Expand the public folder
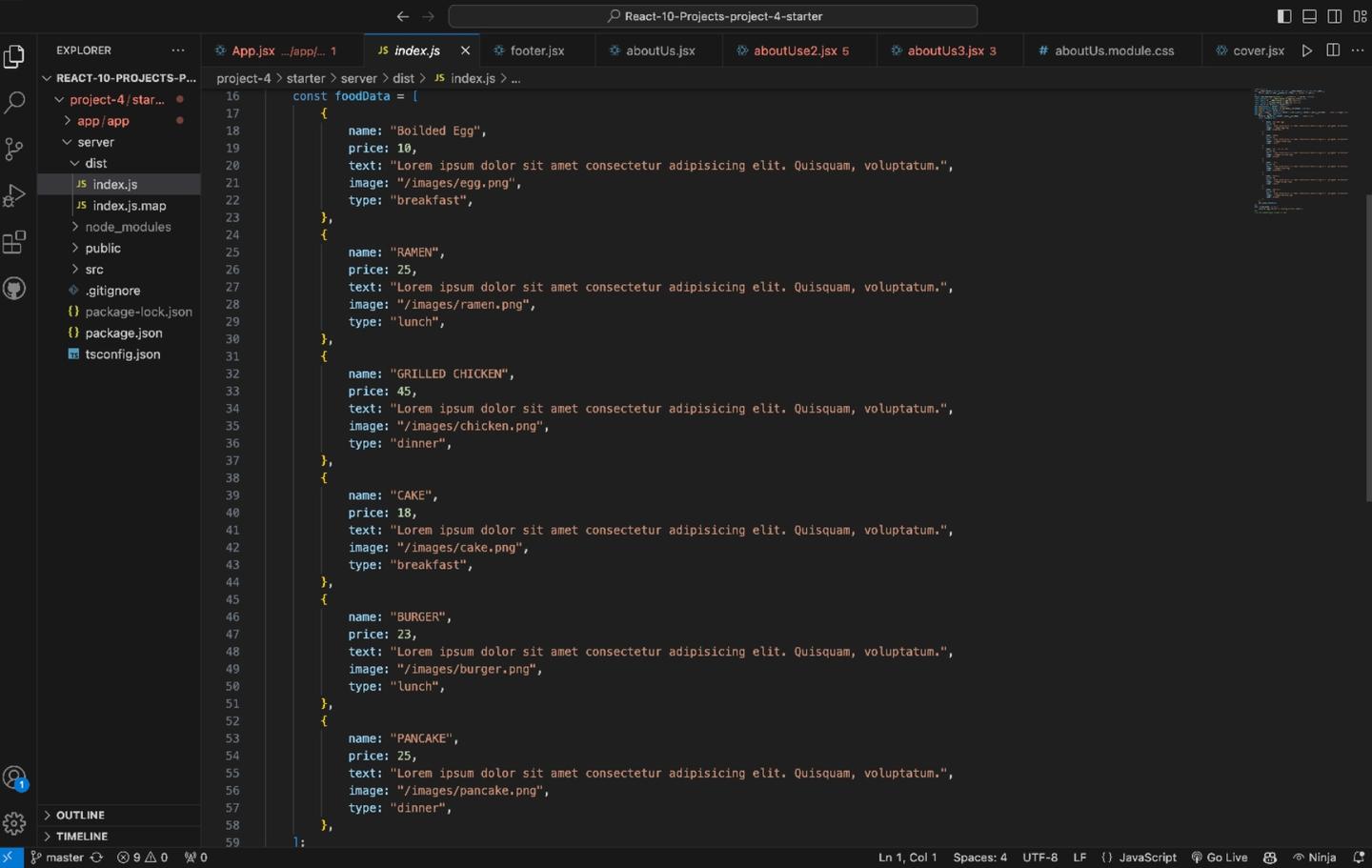Image resolution: width=1372 pixels, height=868 pixels. coord(119,248)
